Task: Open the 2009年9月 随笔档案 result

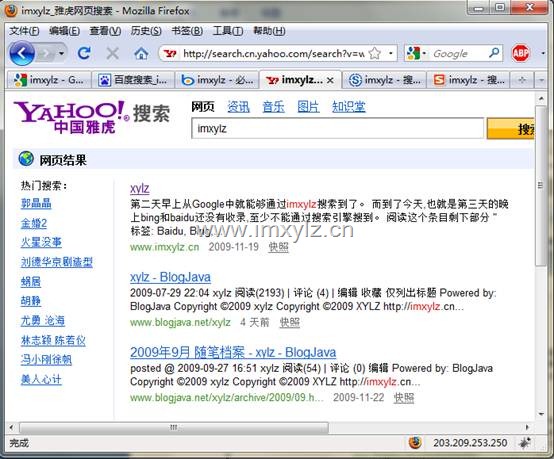Action: point(233,352)
